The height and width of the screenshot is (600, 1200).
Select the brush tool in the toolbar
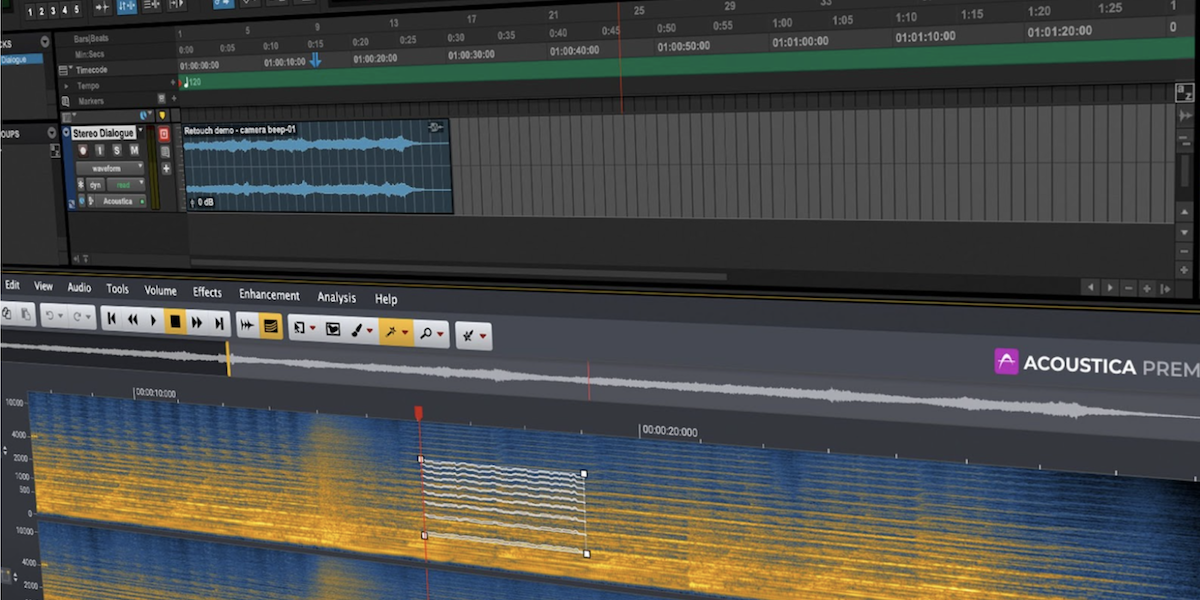[357, 330]
